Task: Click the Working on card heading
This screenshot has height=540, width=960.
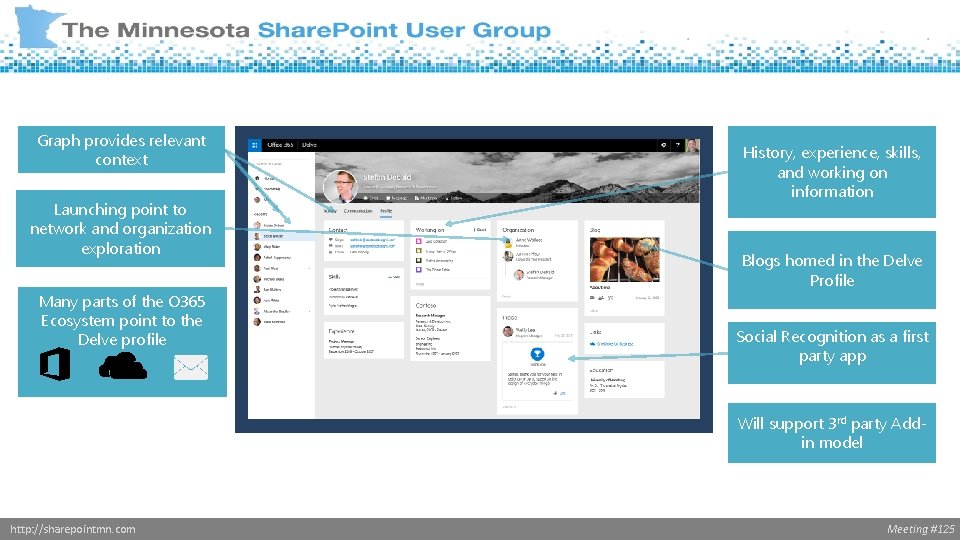Action: pos(430,230)
